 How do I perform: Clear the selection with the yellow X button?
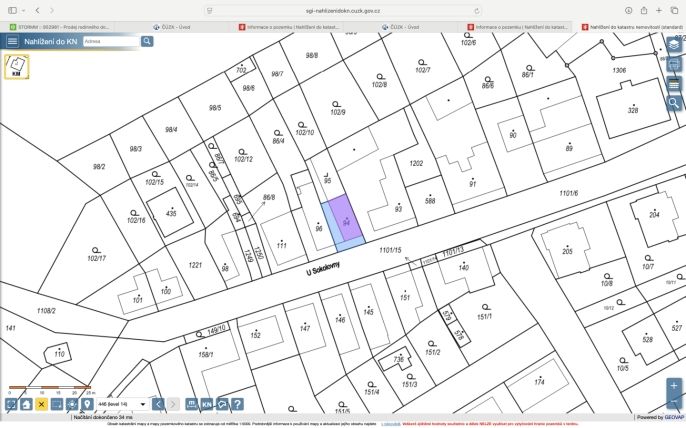(x=42, y=404)
